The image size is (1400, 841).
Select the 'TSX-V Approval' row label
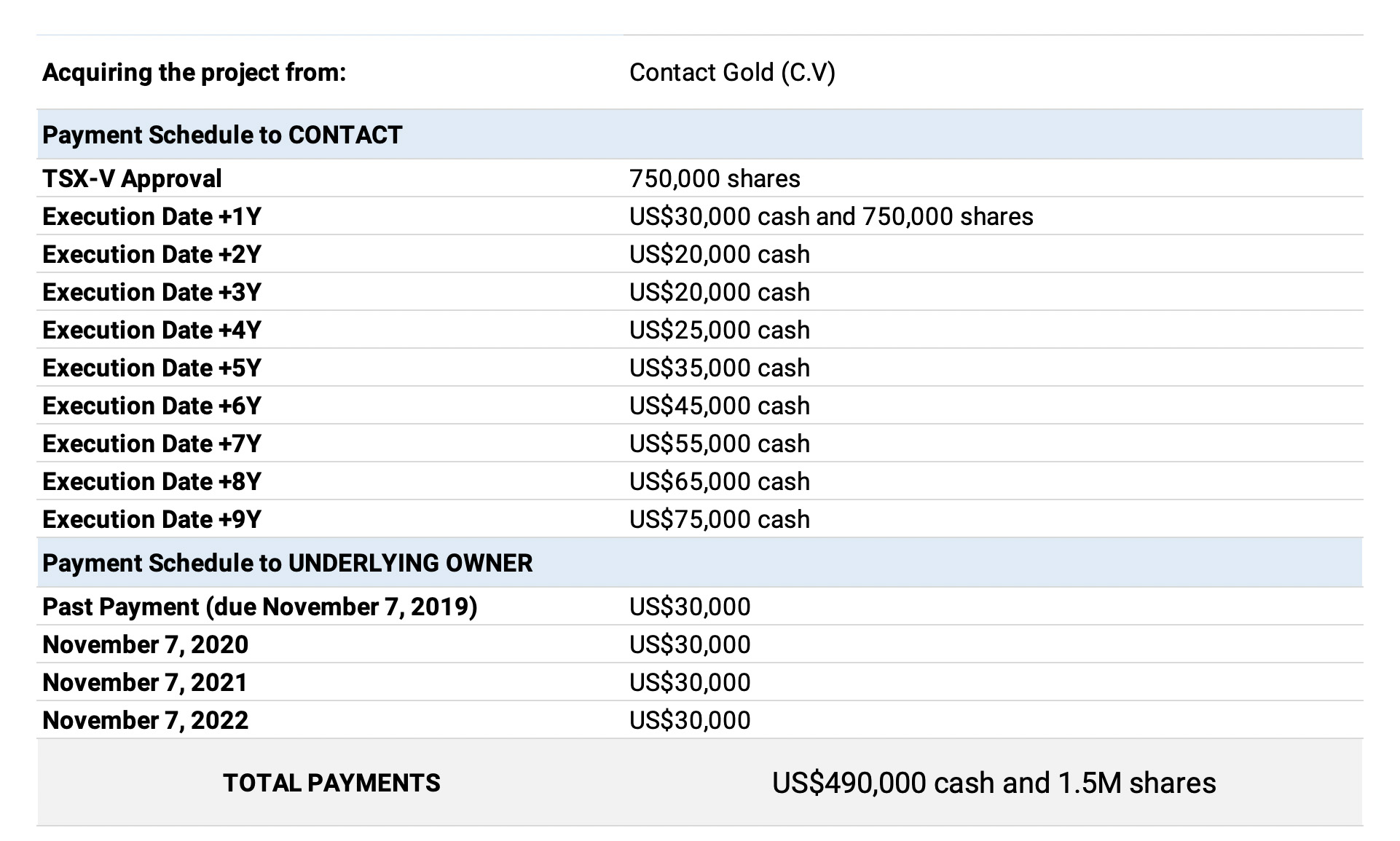click(x=132, y=179)
